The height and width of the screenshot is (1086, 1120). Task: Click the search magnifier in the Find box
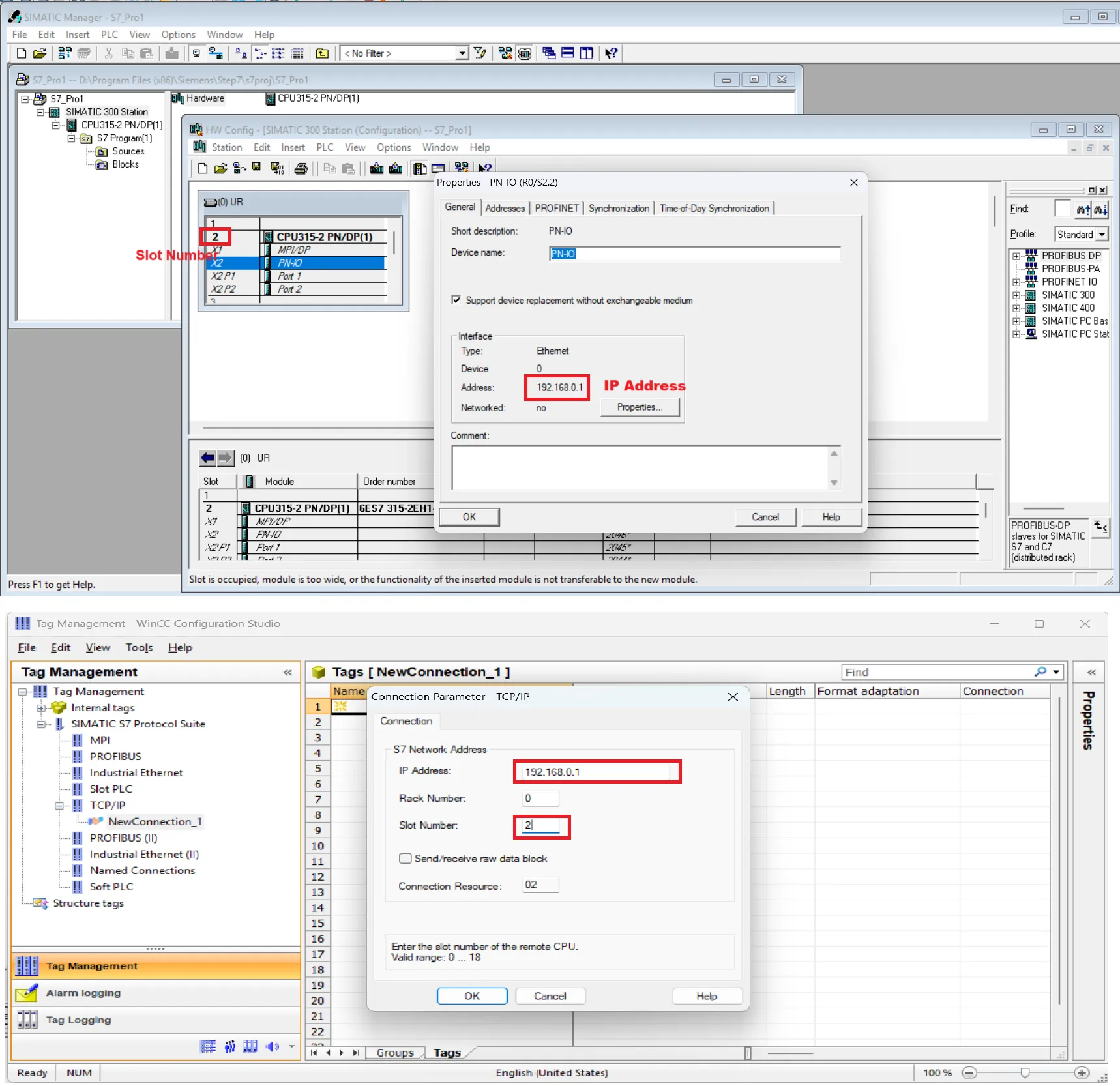[1040, 672]
